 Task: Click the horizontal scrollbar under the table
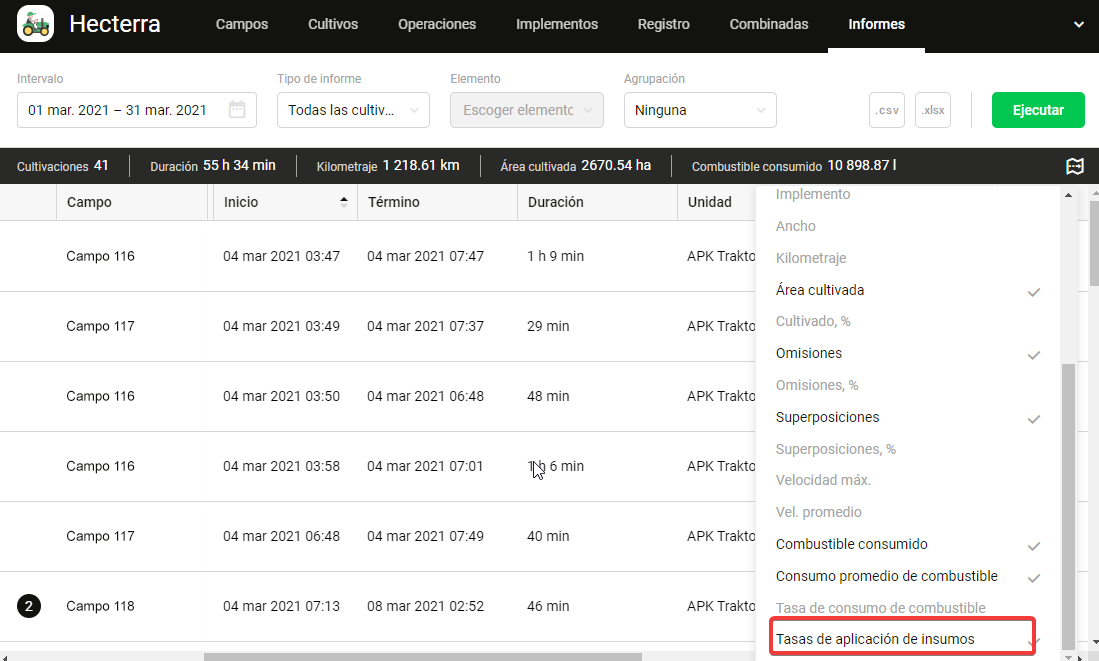coord(422,657)
